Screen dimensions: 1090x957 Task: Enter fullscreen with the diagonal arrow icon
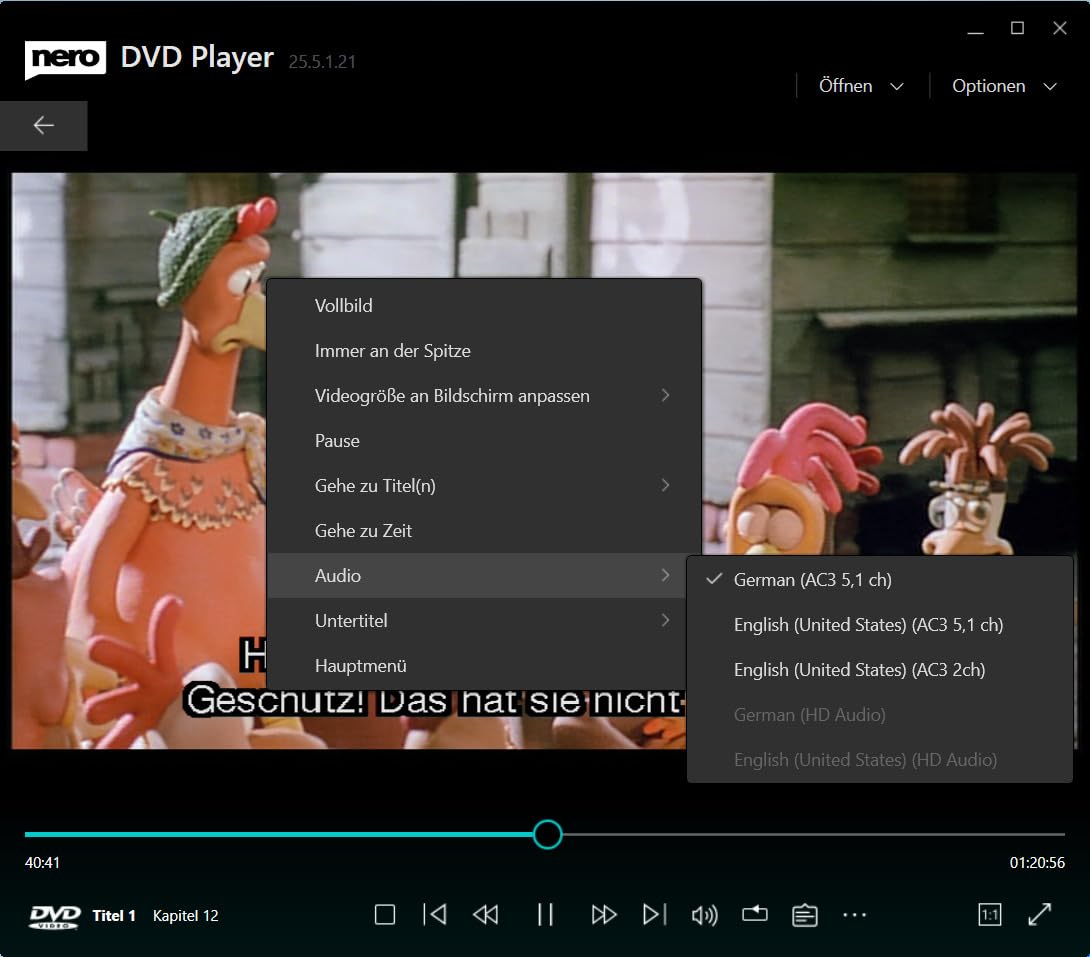tap(1040, 915)
